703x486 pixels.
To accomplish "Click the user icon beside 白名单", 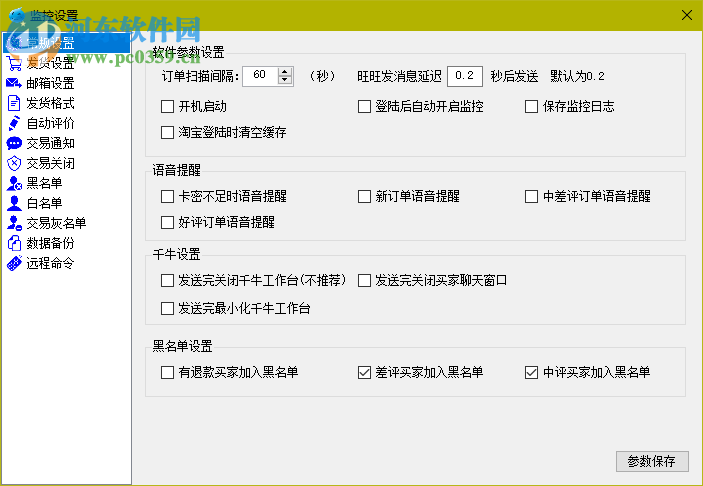I will (14, 203).
